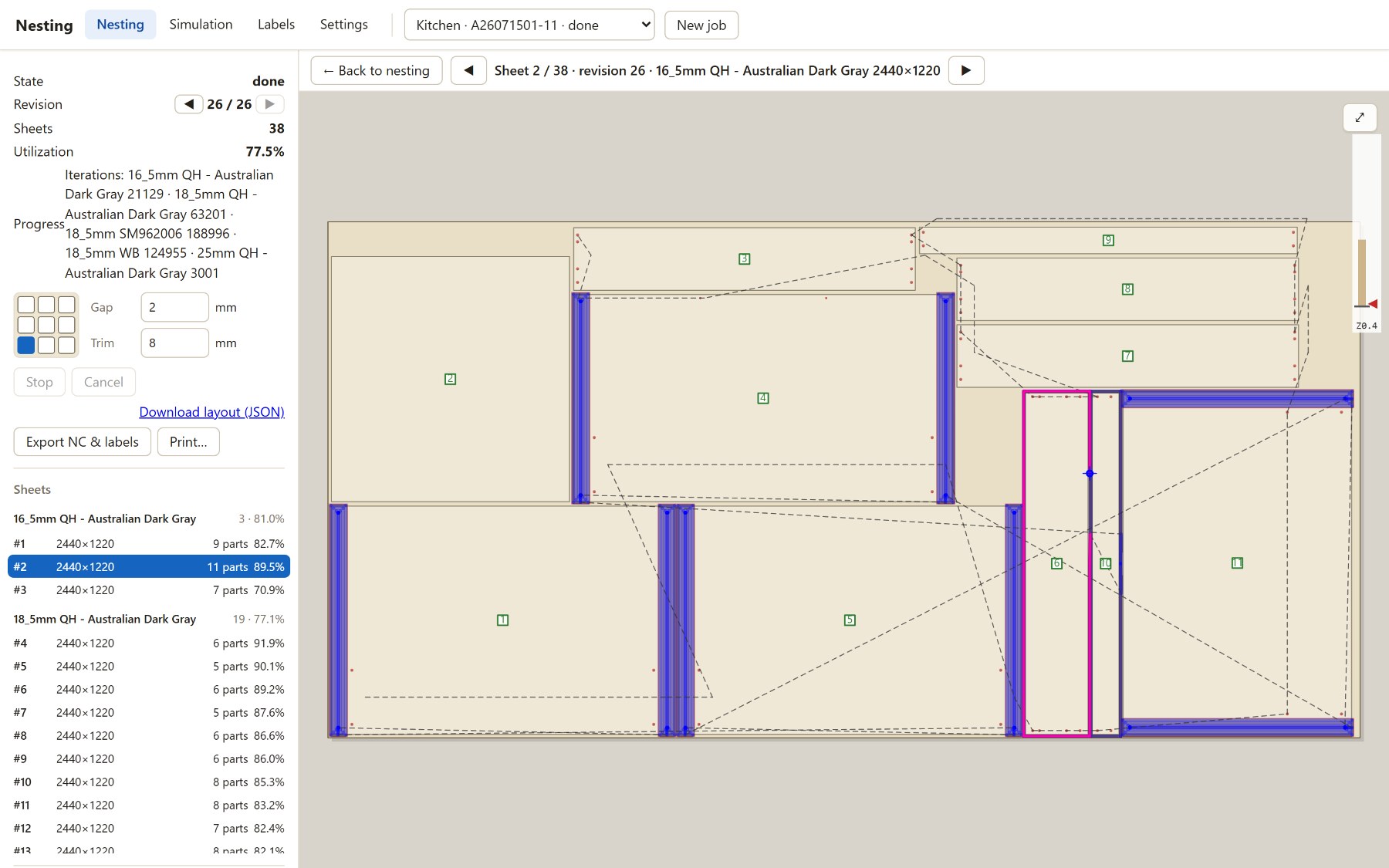1389x868 pixels.
Task: Click the Gap value input field
Action: click(174, 307)
